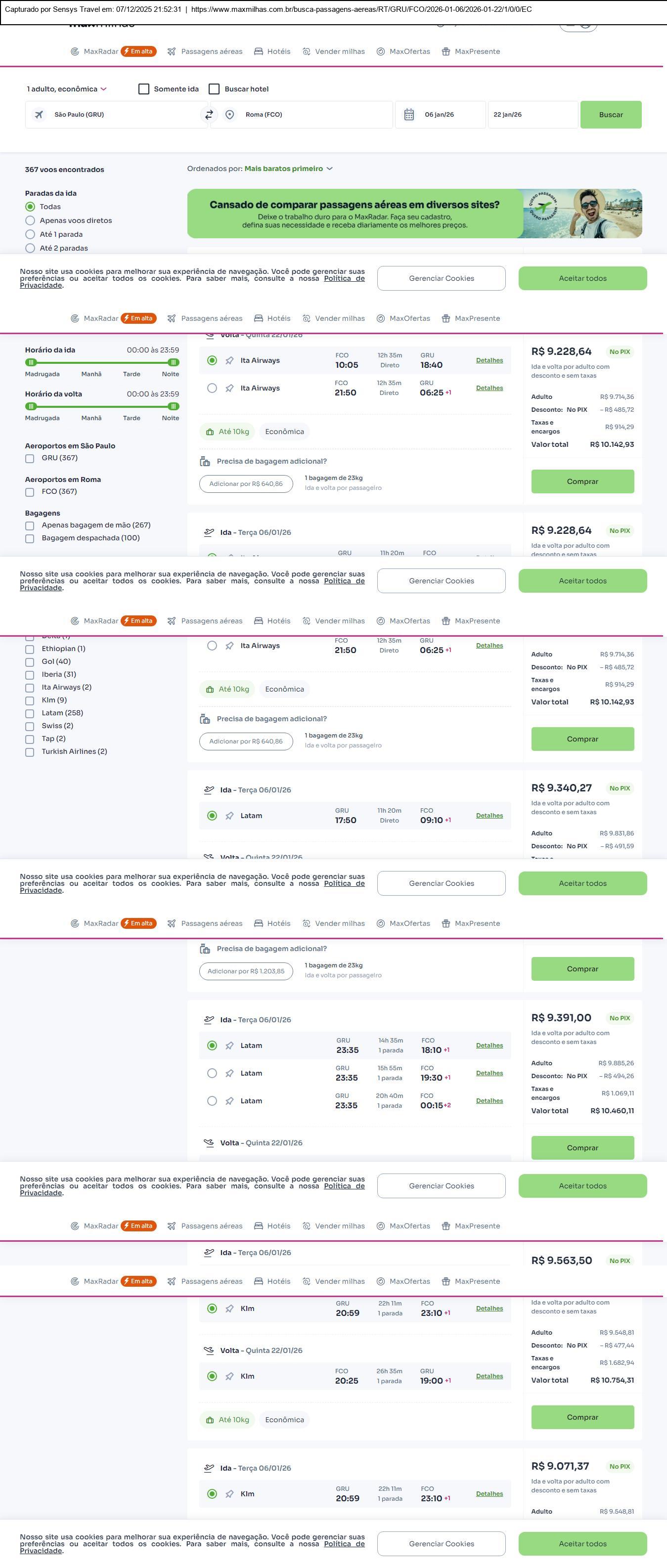This screenshot has height=1568, width=667.
Task: Filter by Turkish Airlines (2) checkbox
Action: click(30, 752)
